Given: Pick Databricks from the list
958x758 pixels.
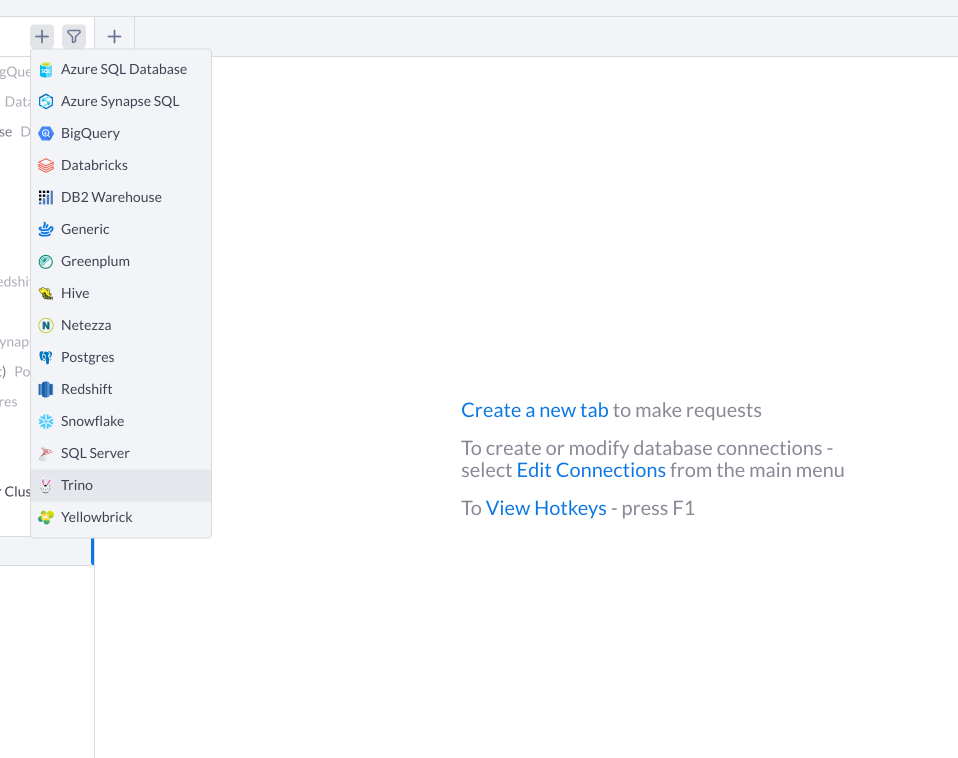Looking at the screenshot, I should [x=121, y=166].
